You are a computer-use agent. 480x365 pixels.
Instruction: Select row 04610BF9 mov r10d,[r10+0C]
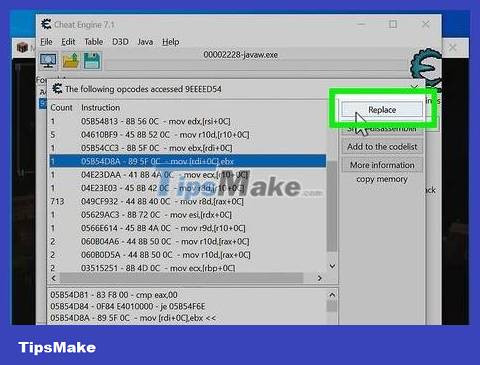[x=188, y=135]
